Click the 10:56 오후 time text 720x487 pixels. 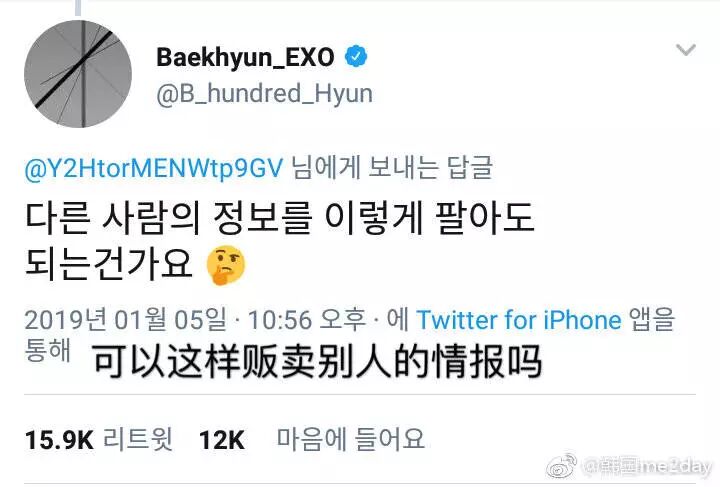[x=307, y=319]
